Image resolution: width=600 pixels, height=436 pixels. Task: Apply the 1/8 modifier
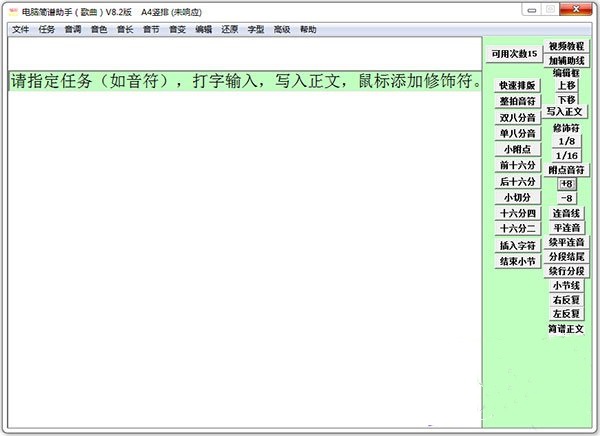(566, 141)
